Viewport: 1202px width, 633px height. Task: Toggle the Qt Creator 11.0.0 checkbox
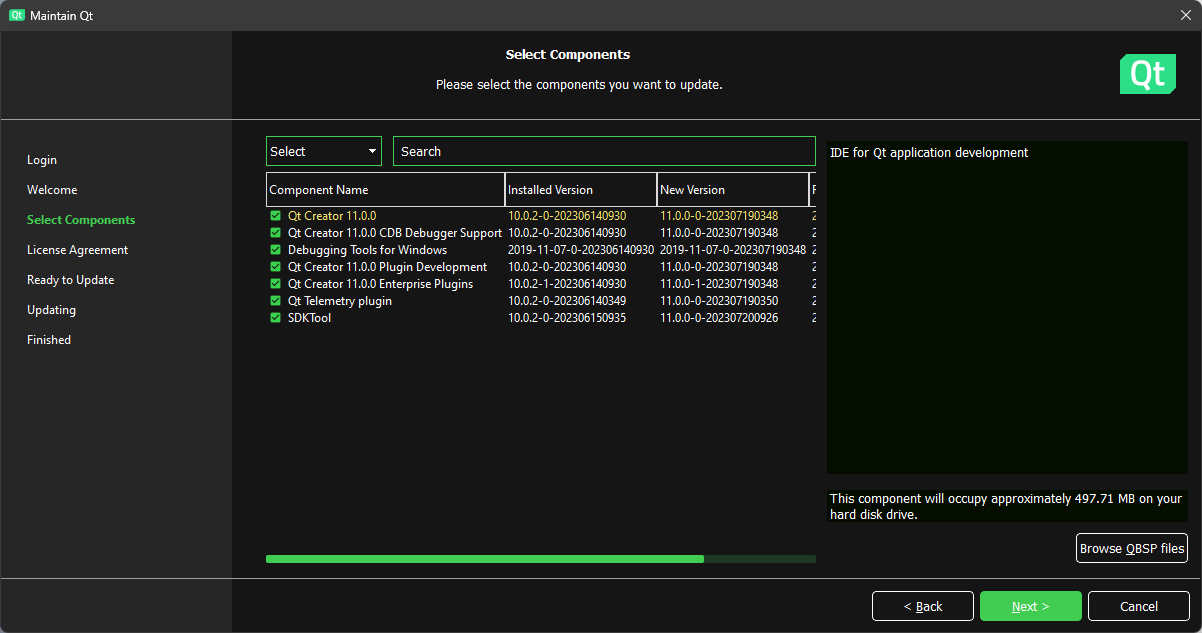275,216
